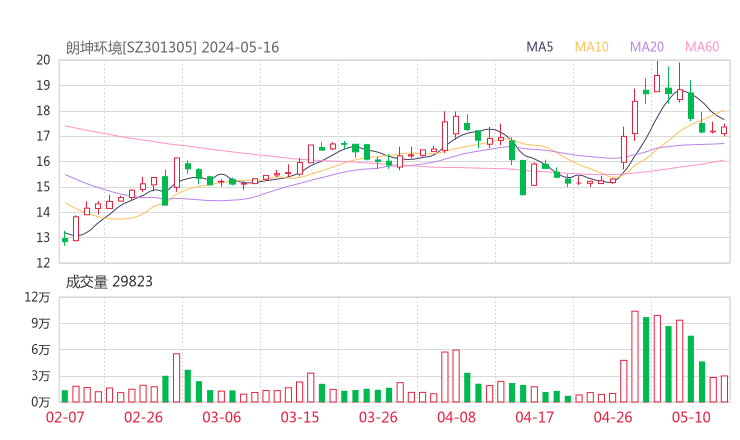Click the price axis value 16
The image size is (740, 440).
(43, 161)
